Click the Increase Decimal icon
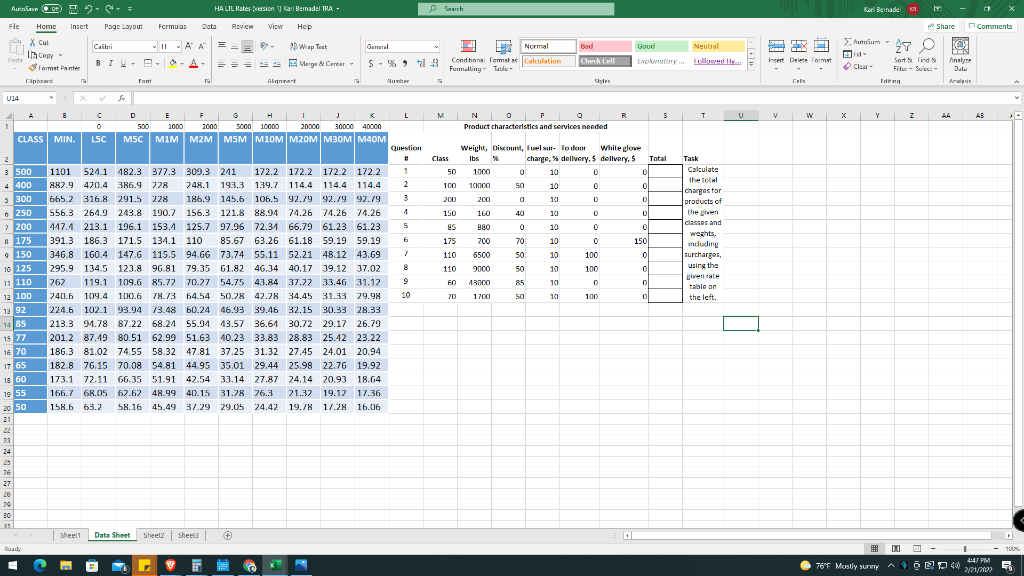Screen dimensions: 1024x576 tap(422, 64)
